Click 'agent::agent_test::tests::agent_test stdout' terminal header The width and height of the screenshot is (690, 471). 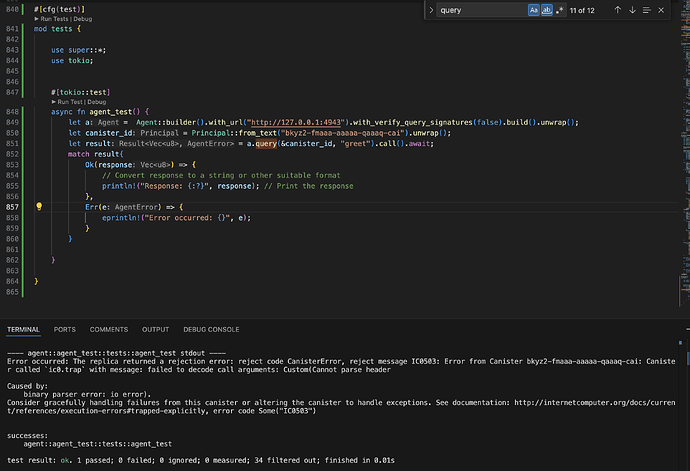(x=116, y=353)
